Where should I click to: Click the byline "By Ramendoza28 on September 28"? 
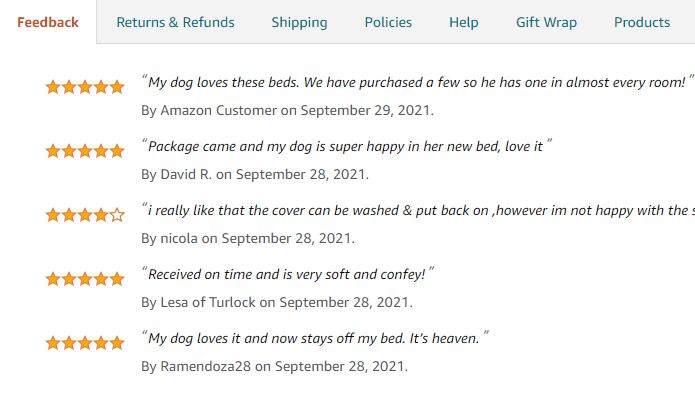point(274,366)
